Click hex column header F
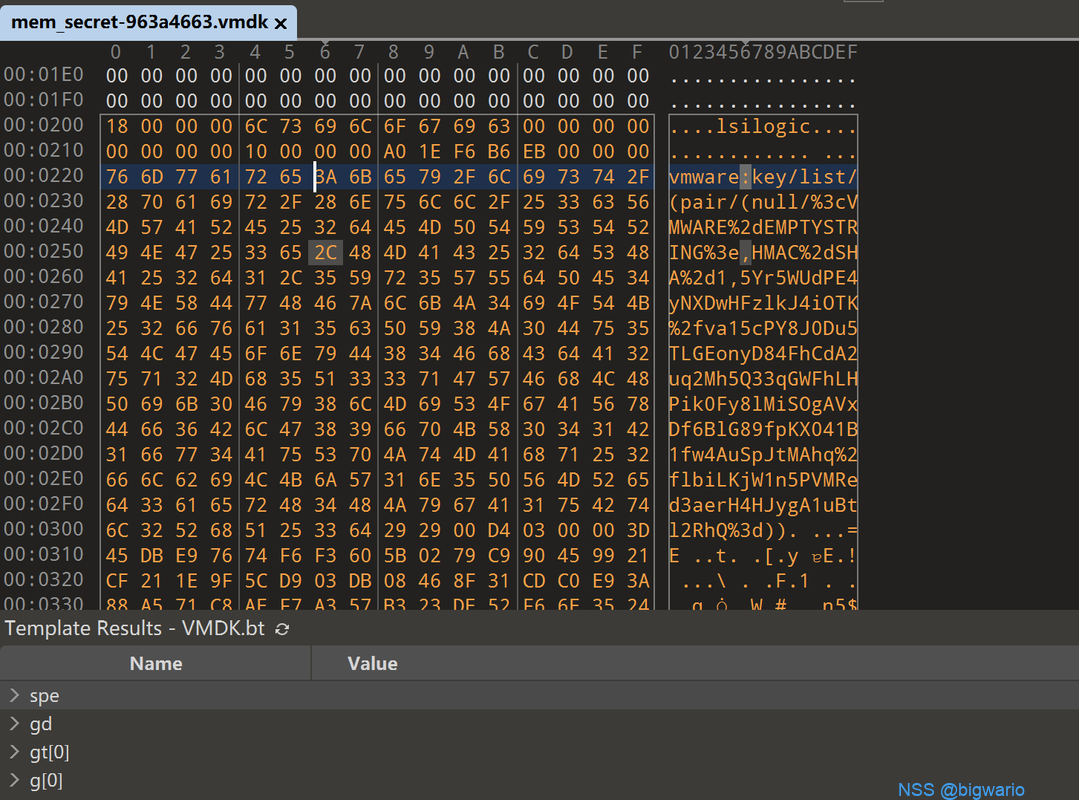 [637, 52]
